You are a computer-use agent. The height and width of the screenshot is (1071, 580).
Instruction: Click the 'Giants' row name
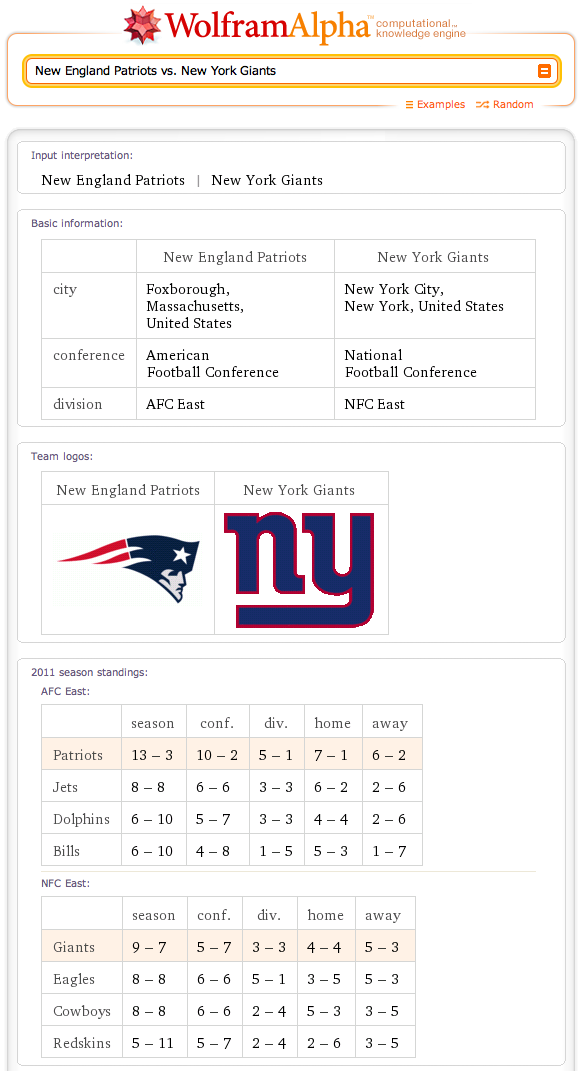pos(74,947)
